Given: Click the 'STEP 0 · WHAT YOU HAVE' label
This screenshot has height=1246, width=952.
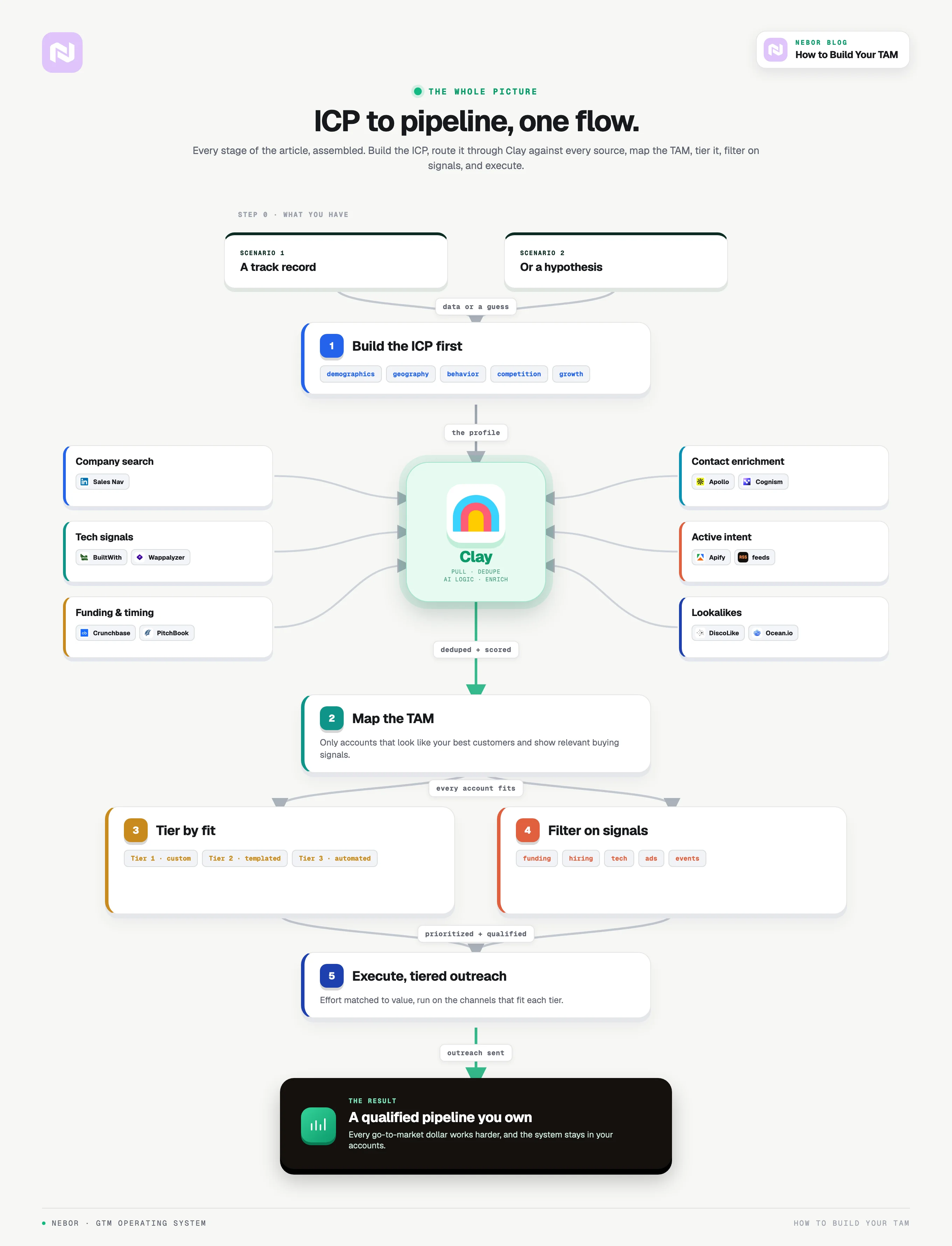Looking at the screenshot, I should coord(293,215).
